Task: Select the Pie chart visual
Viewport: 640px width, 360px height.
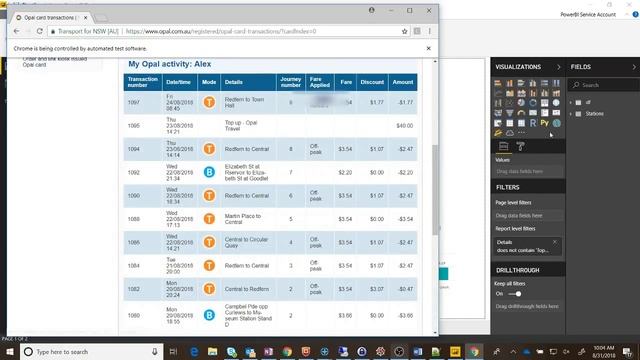Action: click(521, 103)
